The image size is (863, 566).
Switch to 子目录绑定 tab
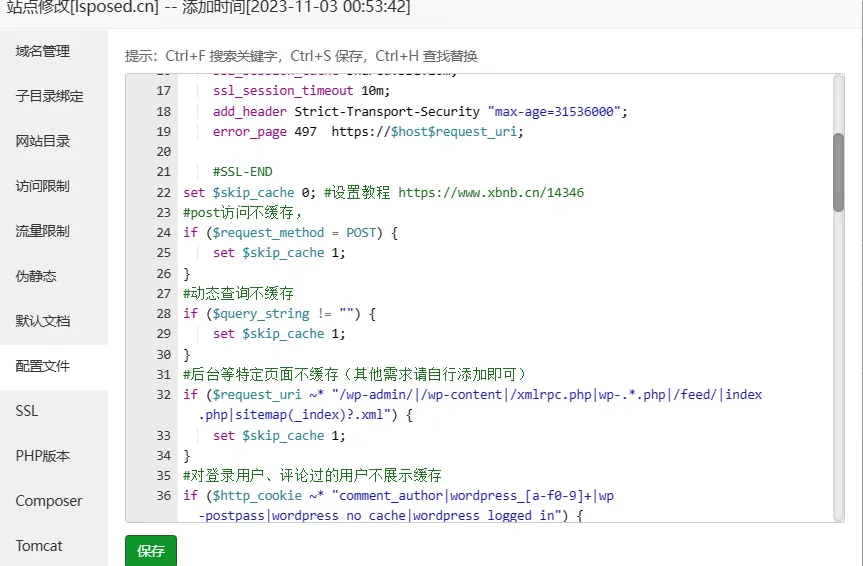[x=54, y=96]
